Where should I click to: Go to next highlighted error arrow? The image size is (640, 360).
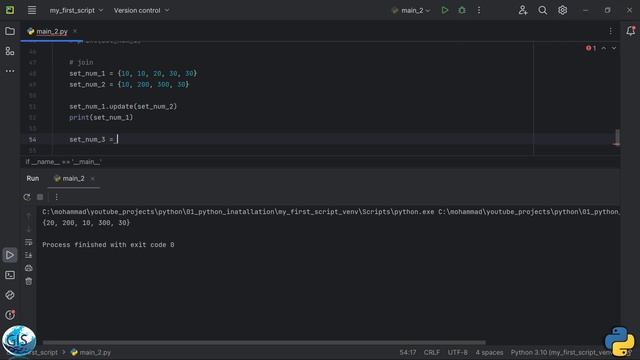[x=614, y=48]
